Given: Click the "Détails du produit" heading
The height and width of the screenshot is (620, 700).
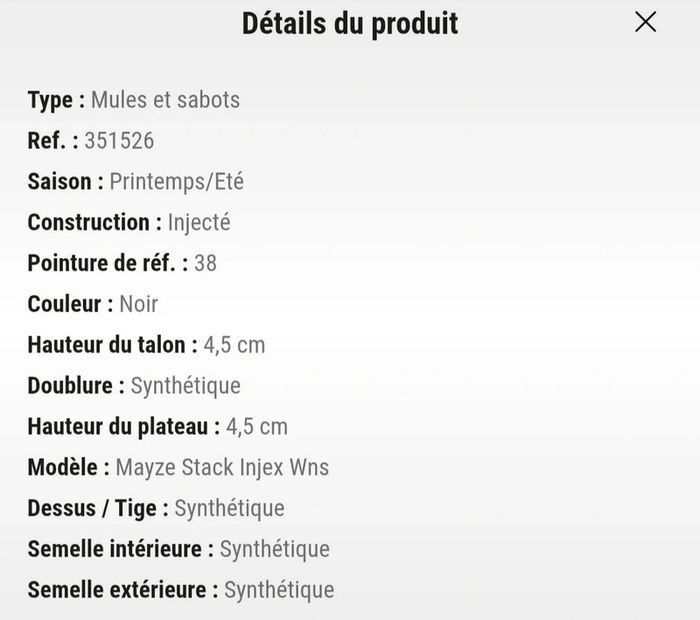Looking at the screenshot, I should tap(350, 24).
